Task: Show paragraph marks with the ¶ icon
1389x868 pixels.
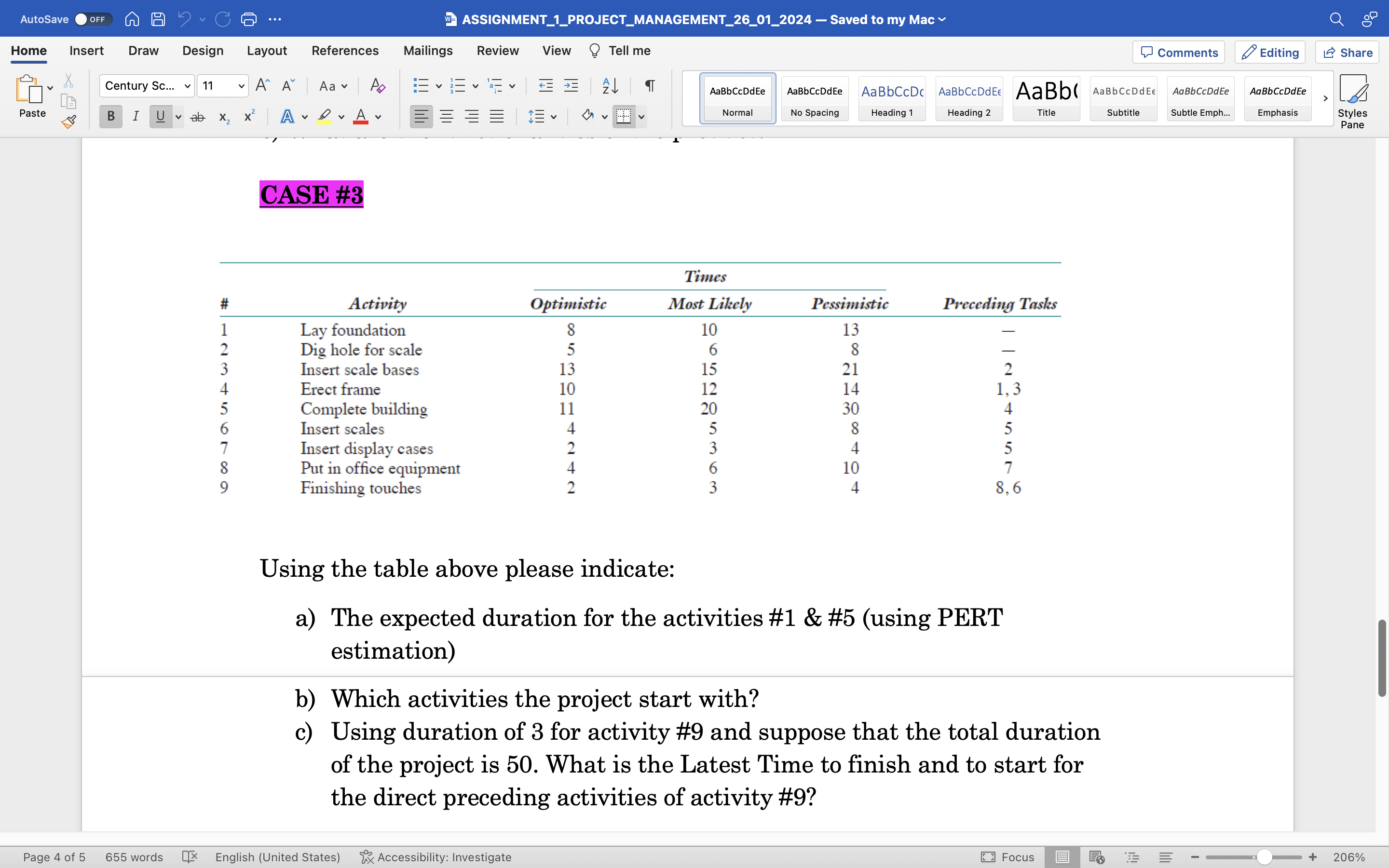Action: 649,85
